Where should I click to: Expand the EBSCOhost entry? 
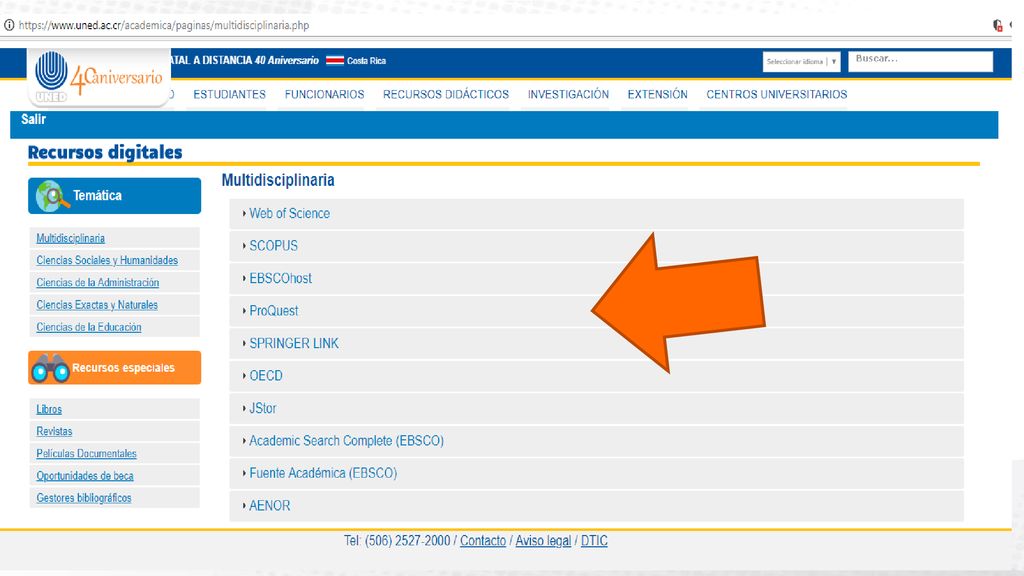coord(596,278)
